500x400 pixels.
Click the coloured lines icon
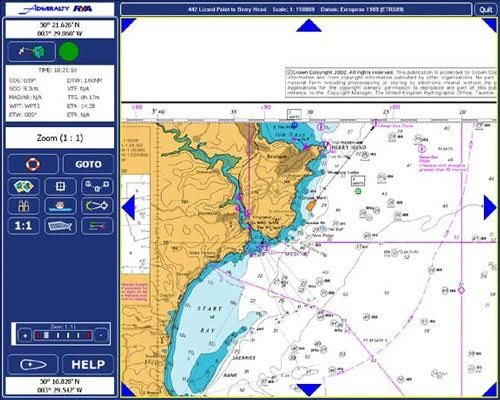97,226
